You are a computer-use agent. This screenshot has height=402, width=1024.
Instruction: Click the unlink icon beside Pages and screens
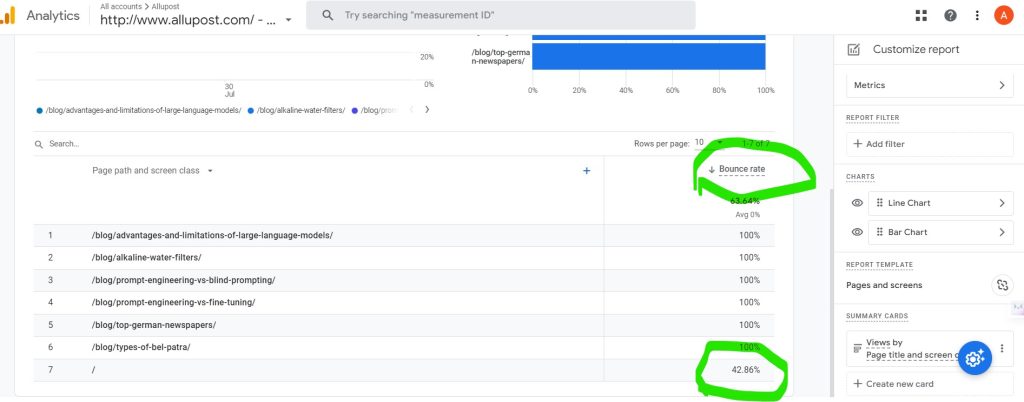click(x=1001, y=285)
